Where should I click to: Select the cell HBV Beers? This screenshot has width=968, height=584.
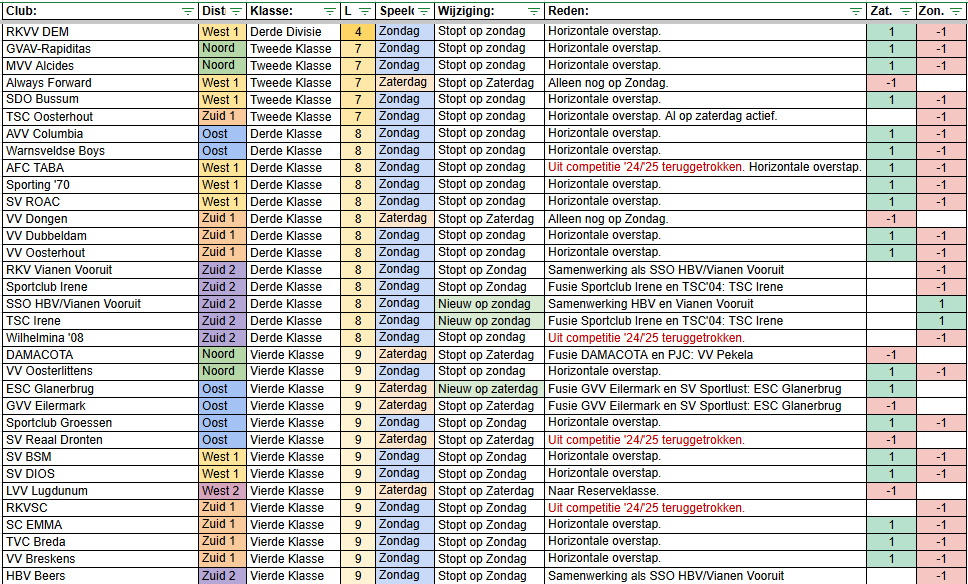pyautogui.click(x=101, y=575)
